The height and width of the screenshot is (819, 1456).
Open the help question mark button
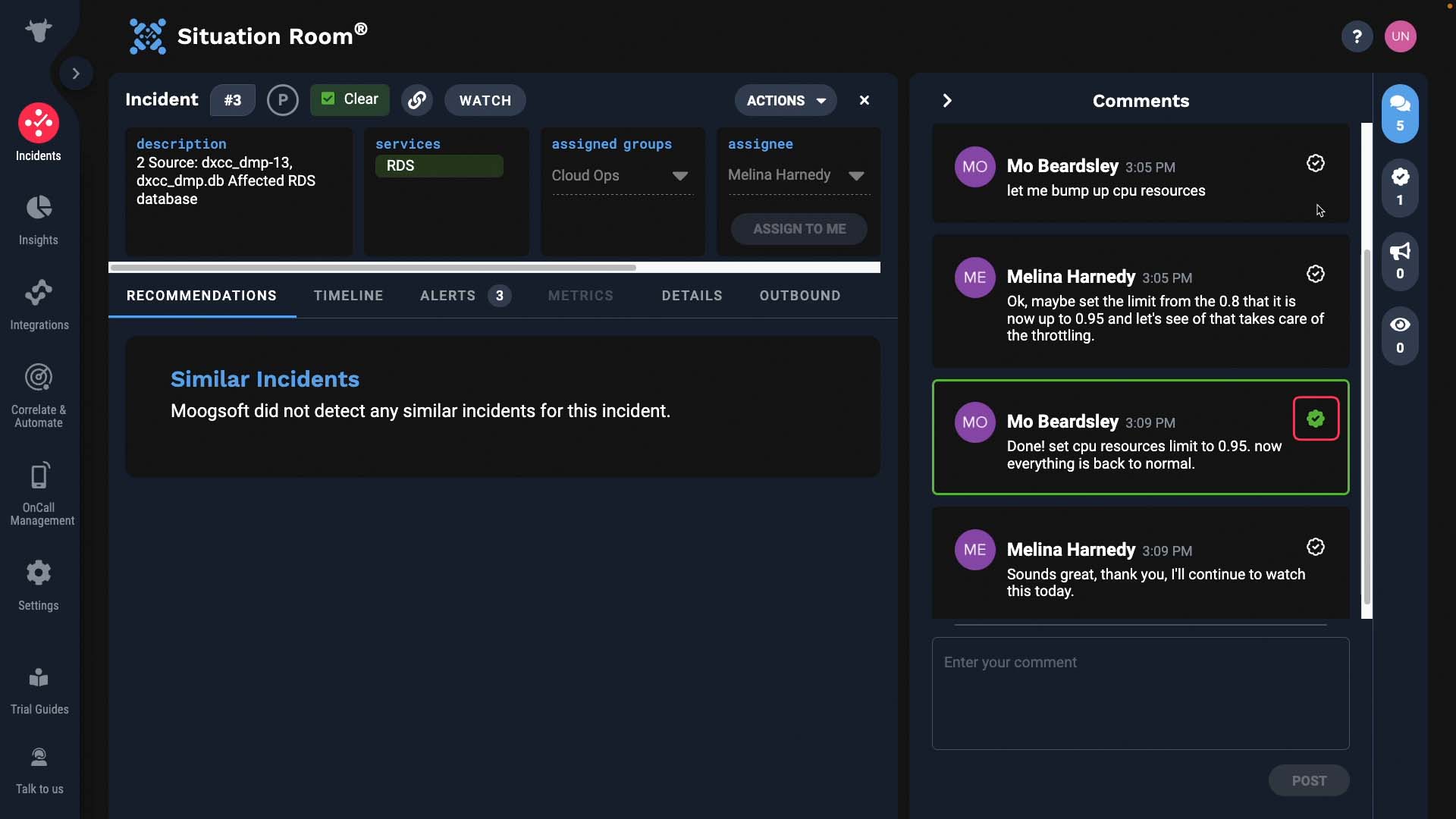click(1357, 36)
